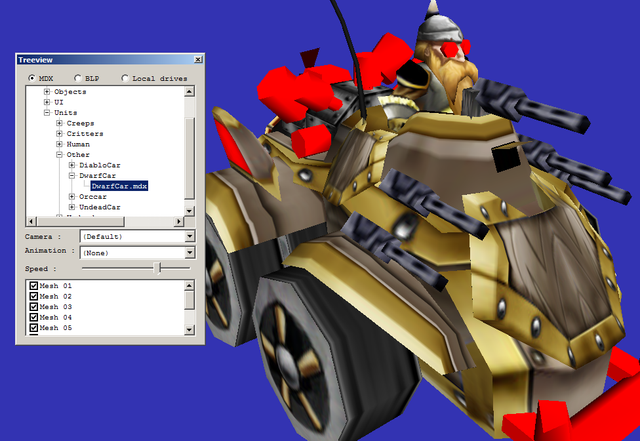Viewport: 640px width, 441px height.
Task: Select the UndeadCar tree label
Action: tap(100, 207)
